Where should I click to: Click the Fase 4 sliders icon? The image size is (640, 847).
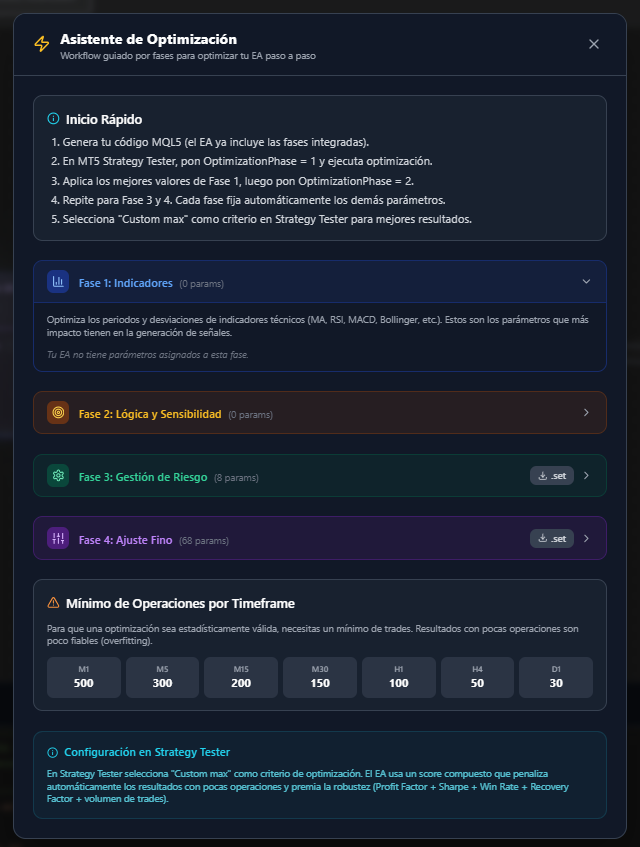click(x=58, y=539)
